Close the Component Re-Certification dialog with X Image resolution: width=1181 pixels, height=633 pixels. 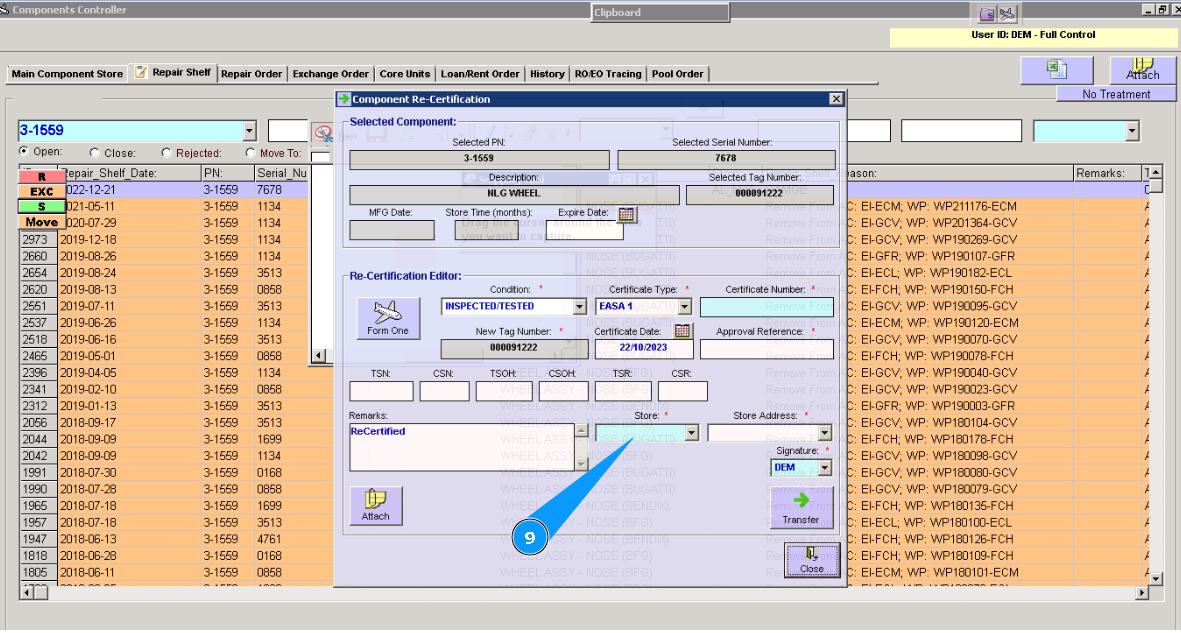tap(836, 99)
